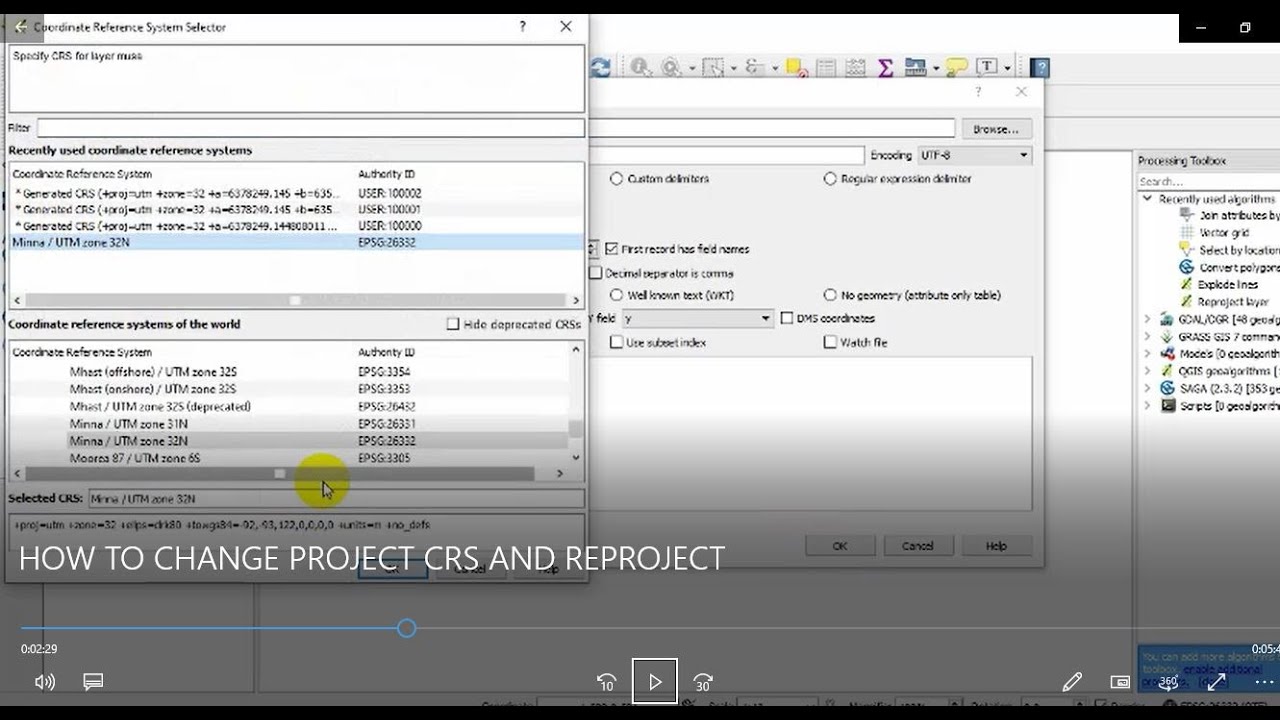Image resolution: width=1280 pixels, height=720 pixels.
Task: Select No geometry (attribute only table)
Action: (830, 295)
